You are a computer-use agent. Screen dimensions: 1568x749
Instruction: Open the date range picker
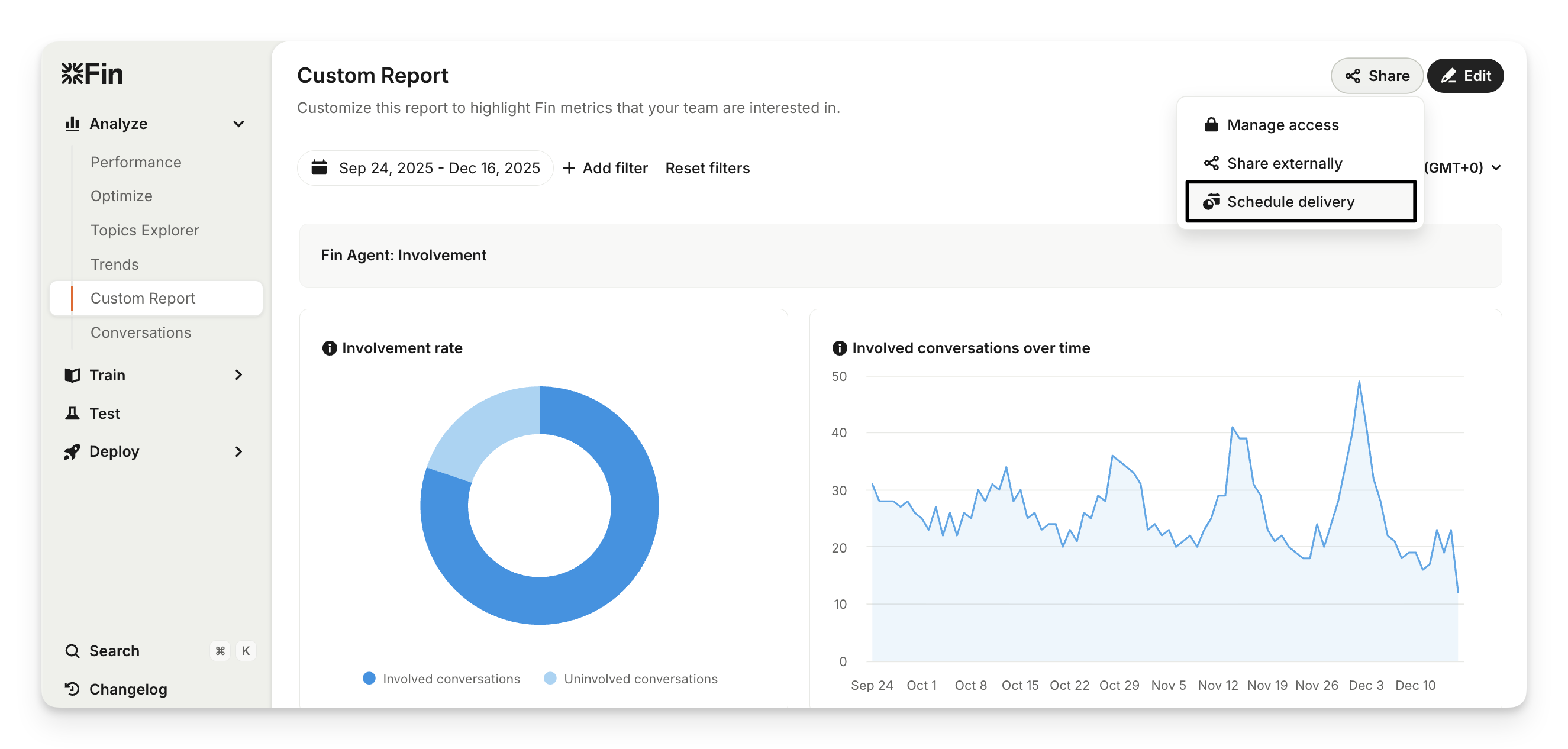[425, 168]
